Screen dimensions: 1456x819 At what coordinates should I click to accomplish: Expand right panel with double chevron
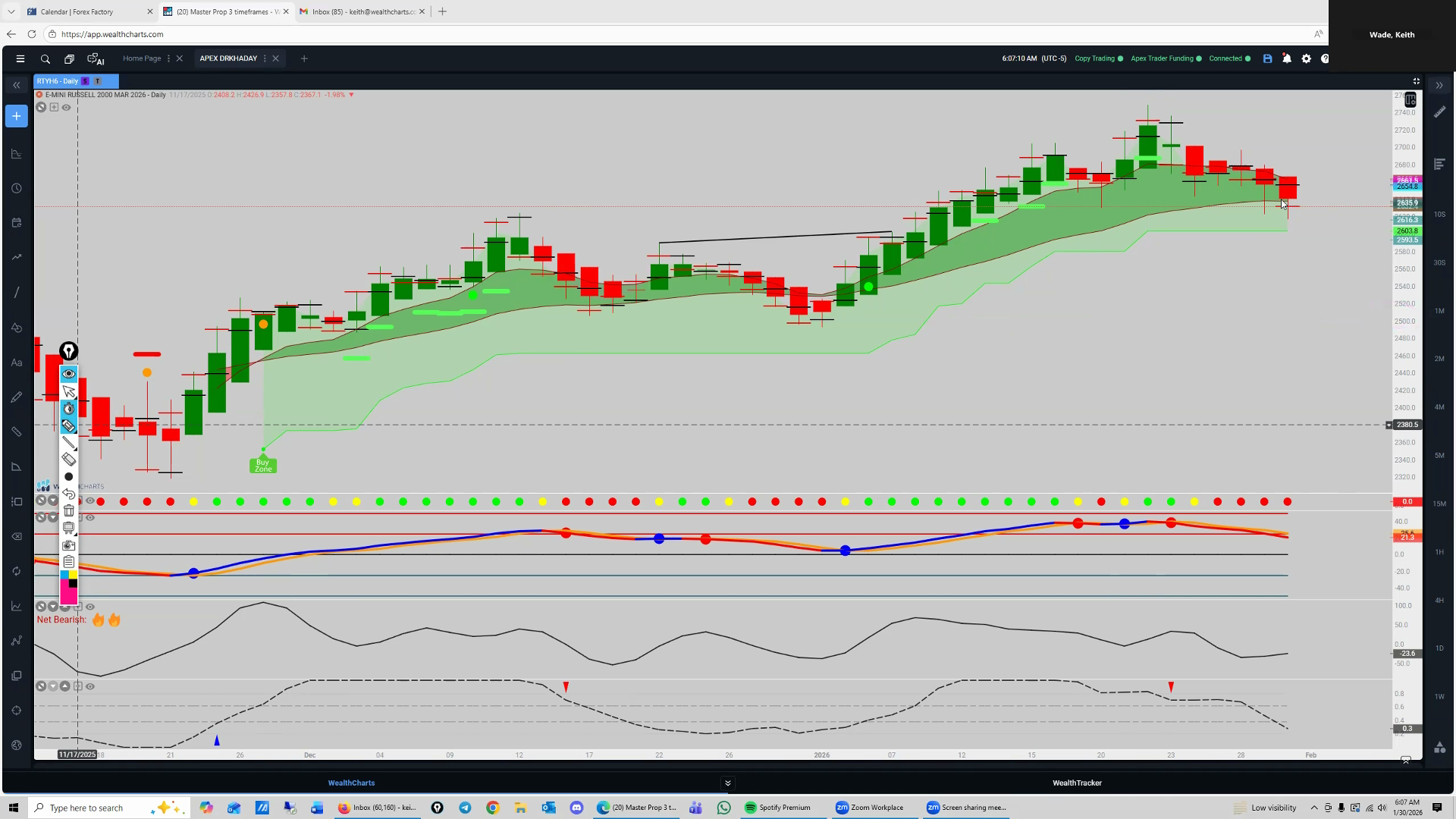tap(1439, 85)
